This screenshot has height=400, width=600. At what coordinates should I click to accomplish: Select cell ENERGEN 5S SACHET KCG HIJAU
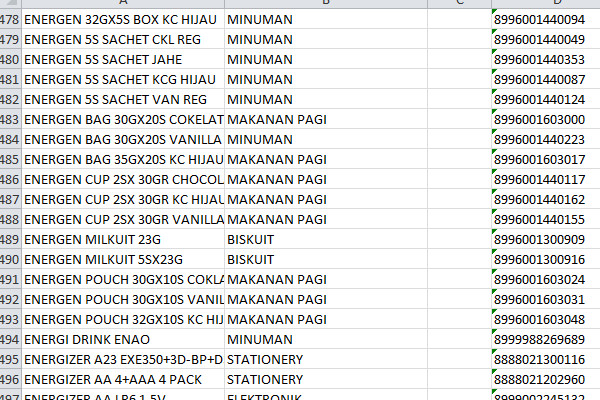pyautogui.click(x=123, y=79)
